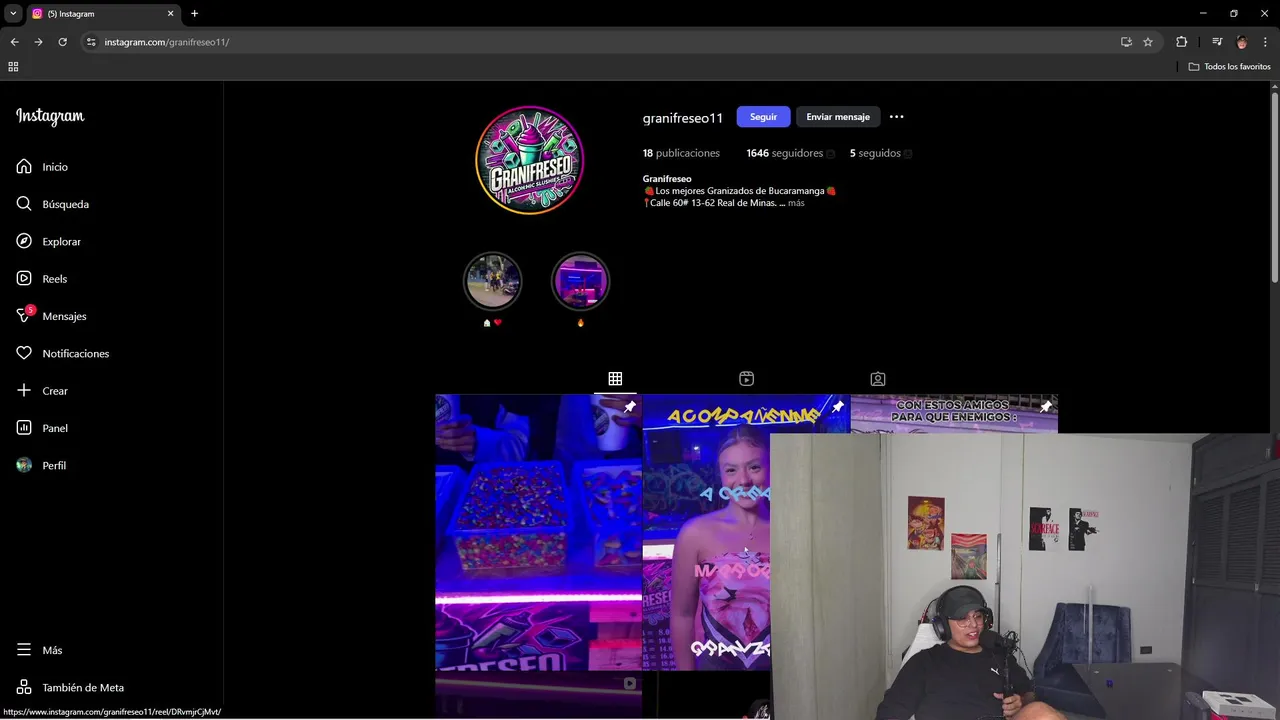Click browser forward arrow
1280x720 pixels.
38,42
